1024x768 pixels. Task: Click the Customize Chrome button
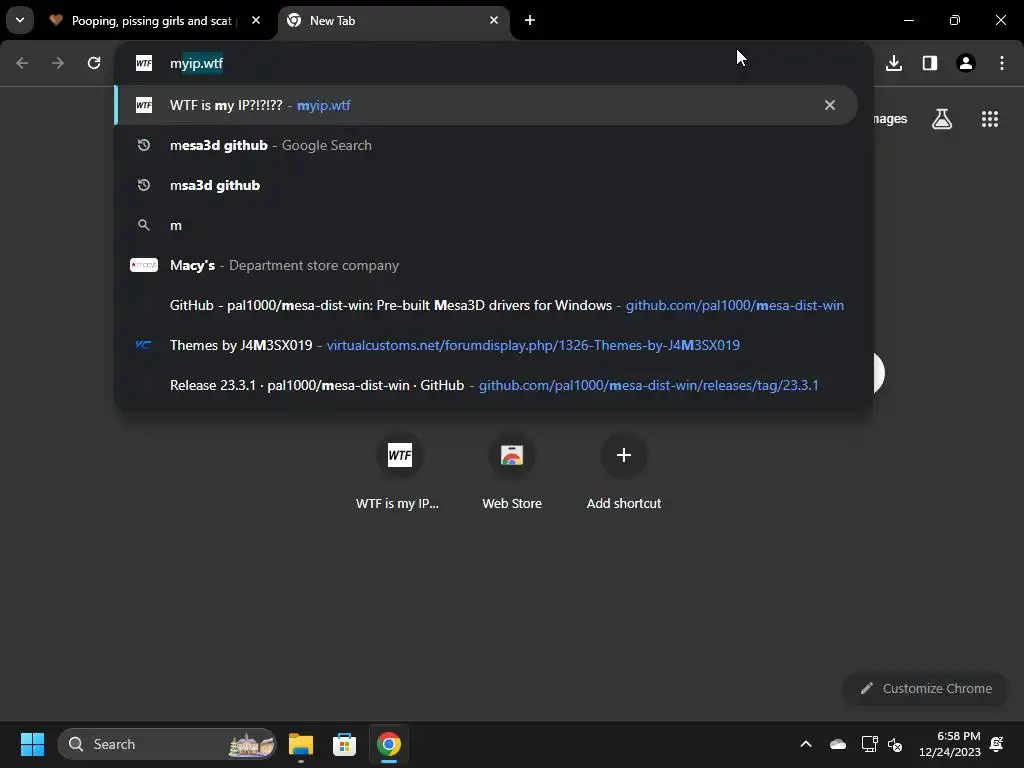[926, 688]
